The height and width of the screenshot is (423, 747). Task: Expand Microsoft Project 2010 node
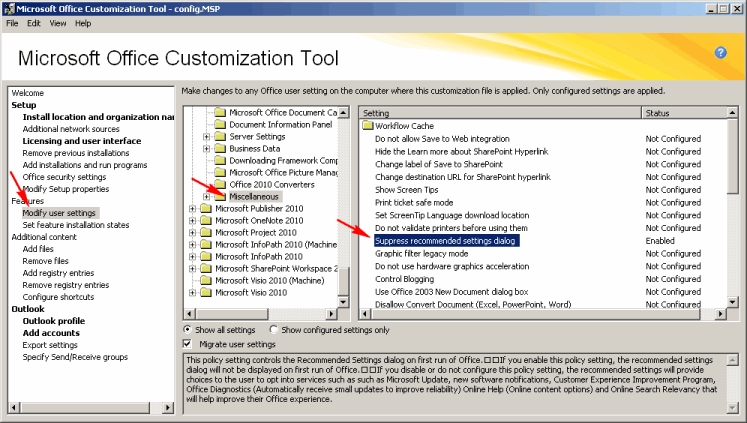192,232
